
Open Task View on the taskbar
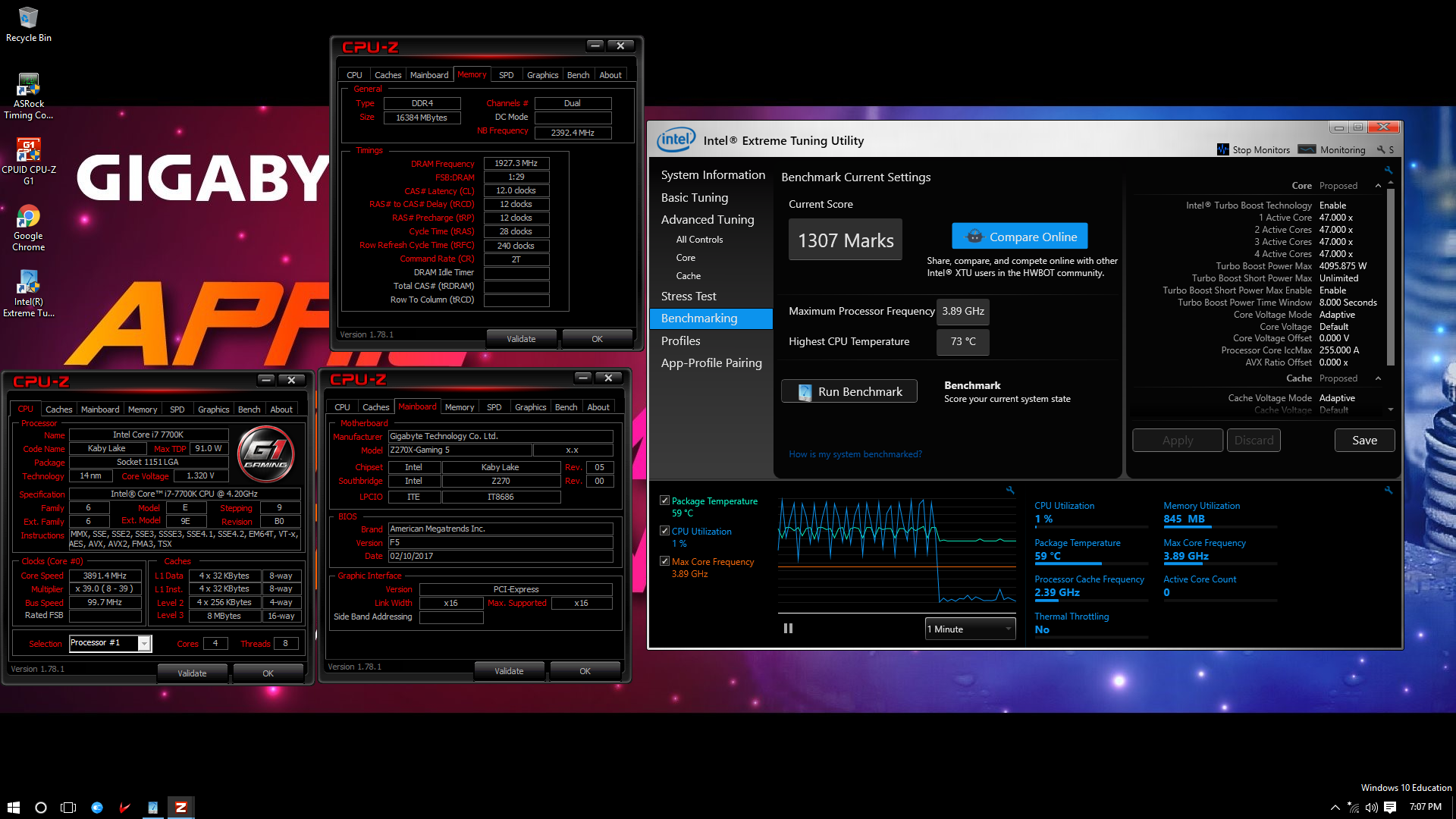[68, 807]
